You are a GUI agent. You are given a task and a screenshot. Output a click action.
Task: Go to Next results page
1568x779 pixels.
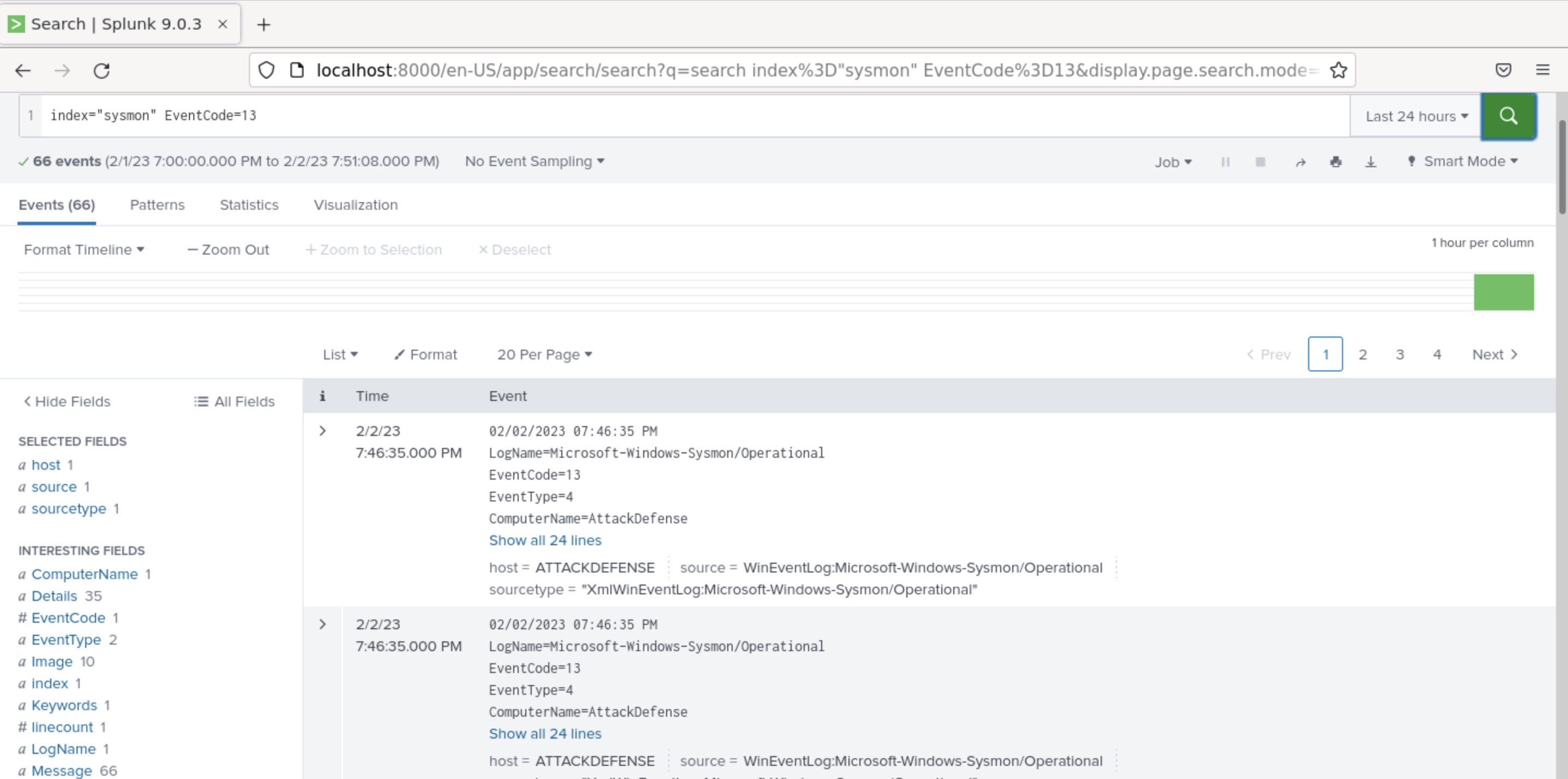(x=1495, y=355)
